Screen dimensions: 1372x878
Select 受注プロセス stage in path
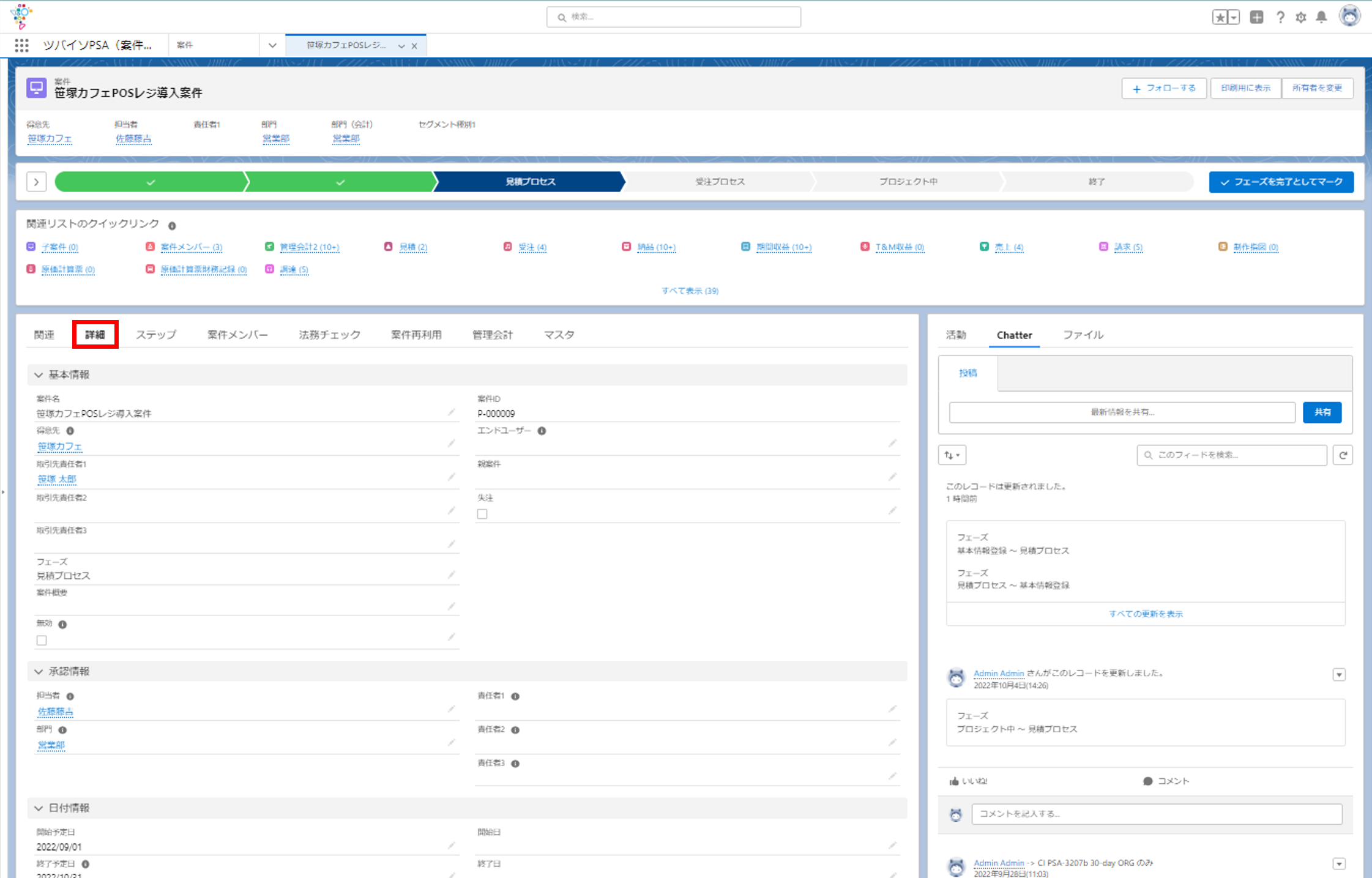(720, 182)
